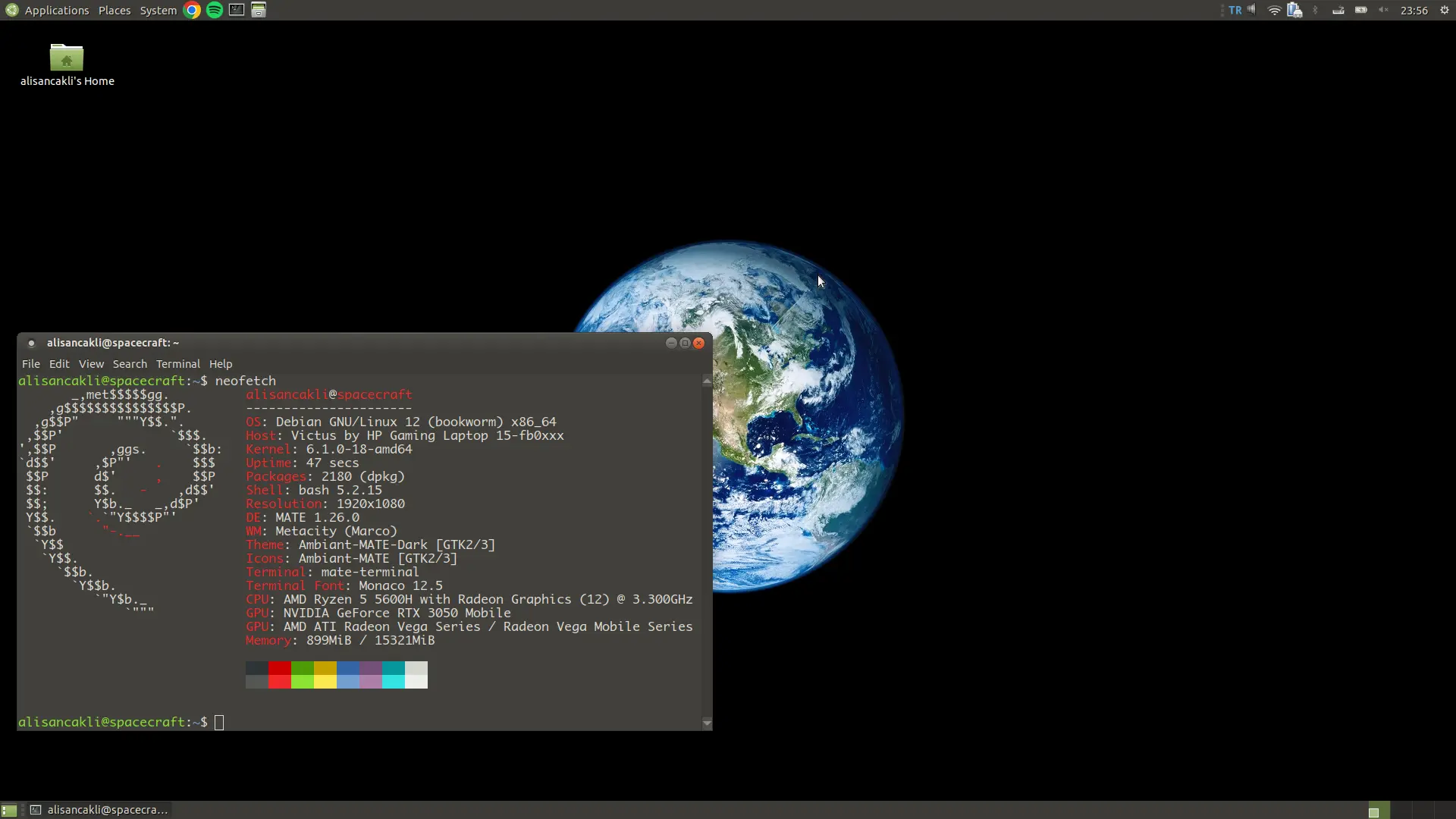The width and height of the screenshot is (1456, 819).
Task: Launch Google Chrome from the panel
Action: 192,10
